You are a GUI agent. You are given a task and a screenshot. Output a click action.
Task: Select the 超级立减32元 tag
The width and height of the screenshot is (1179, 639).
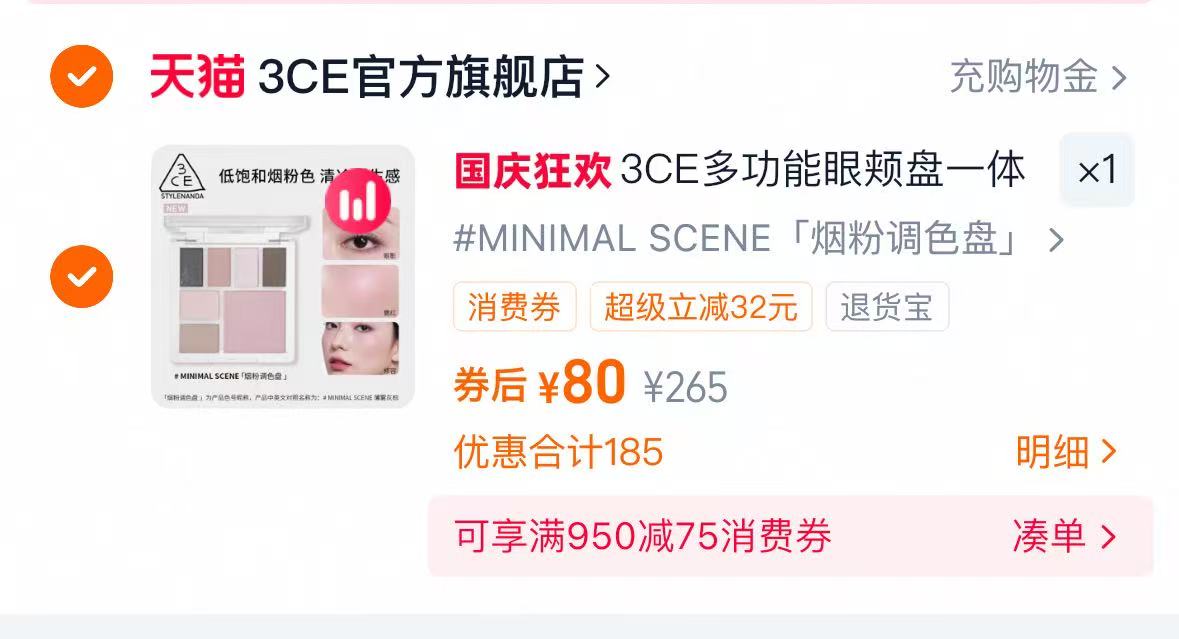click(x=701, y=307)
